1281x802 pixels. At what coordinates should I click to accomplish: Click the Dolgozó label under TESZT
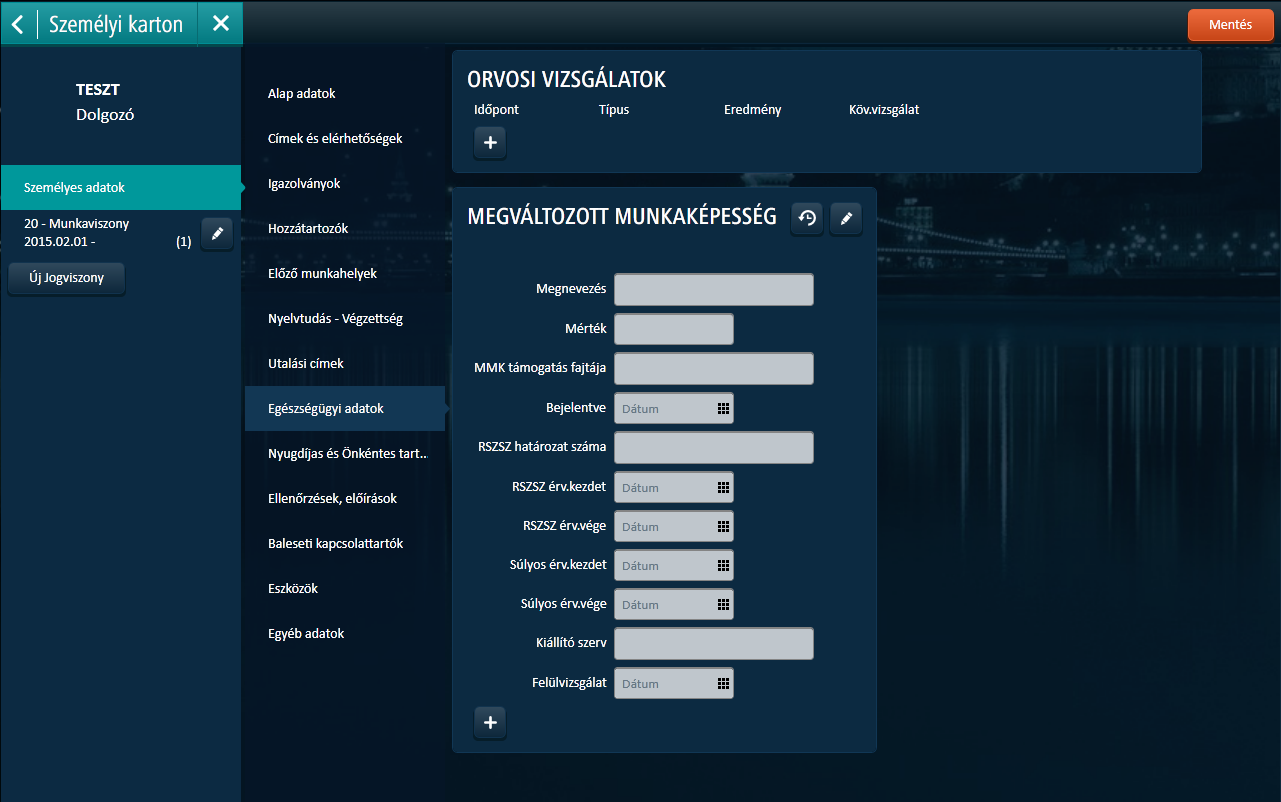105,114
